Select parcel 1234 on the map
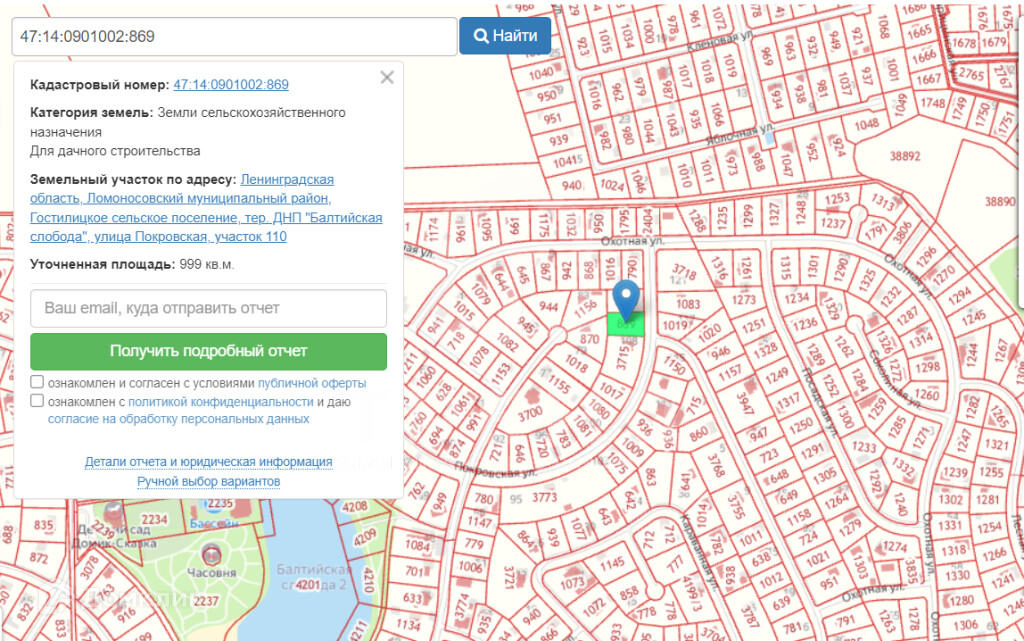 (x=796, y=299)
